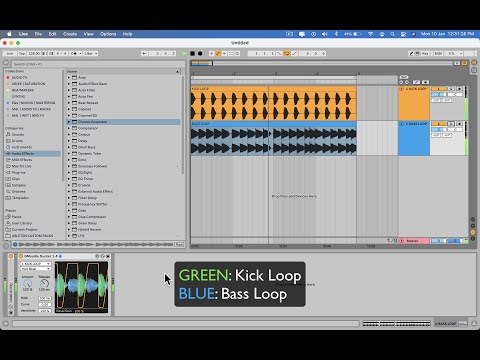Open the MIDI Effects category
Image resolution: width=480 pixels, height=360 pixels.
[22, 160]
